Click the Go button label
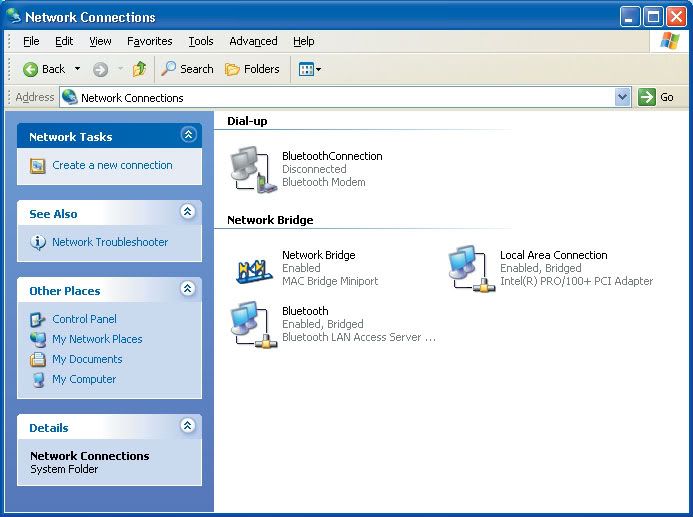 667,97
